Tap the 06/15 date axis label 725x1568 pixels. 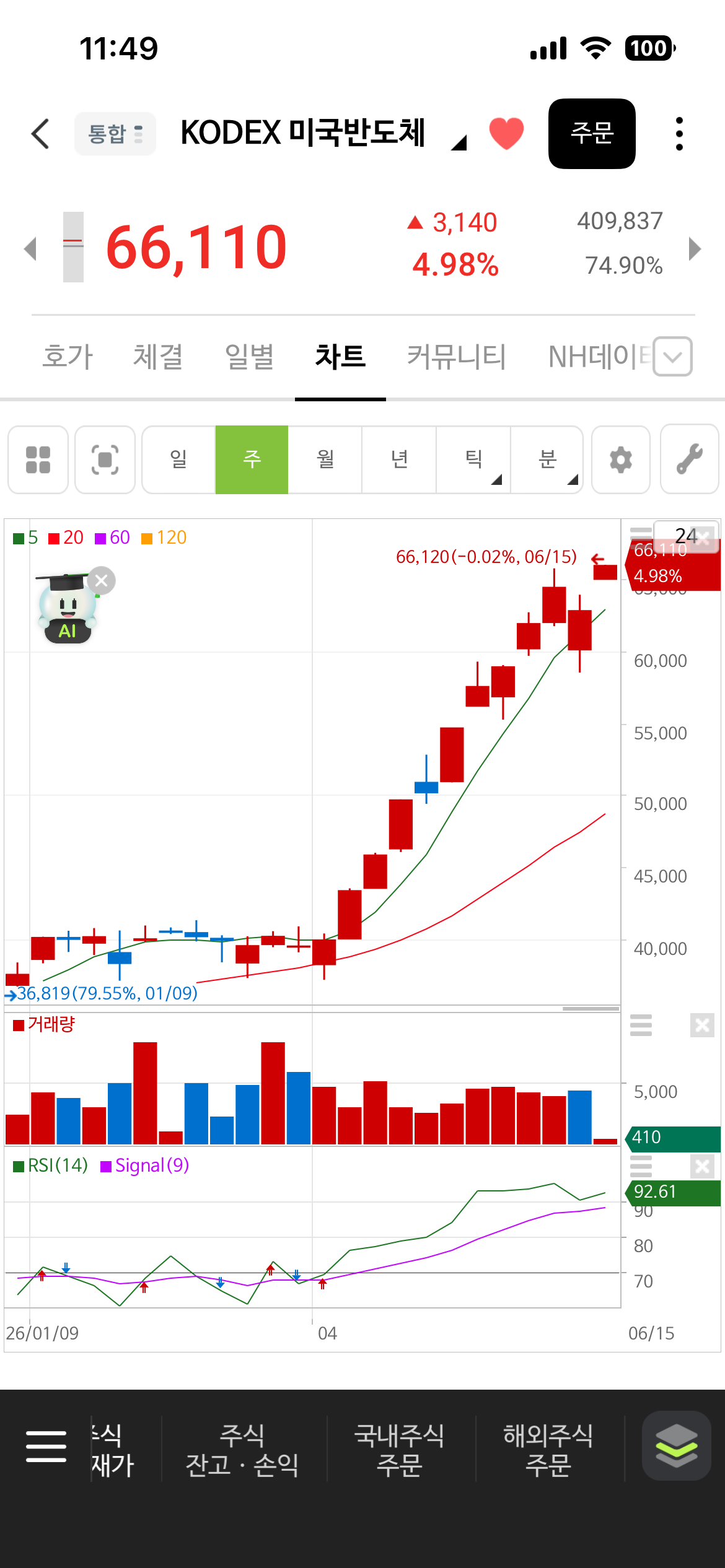pos(651,1333)
